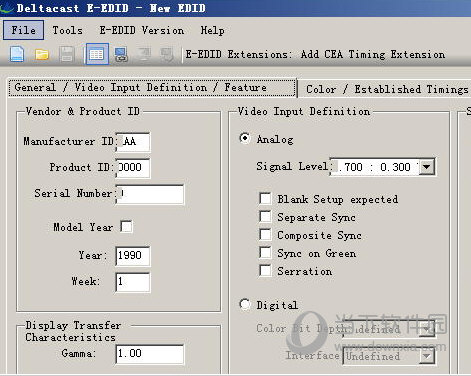
Task: Select the table view toolbar icon
Action: (x=97, y=54)
